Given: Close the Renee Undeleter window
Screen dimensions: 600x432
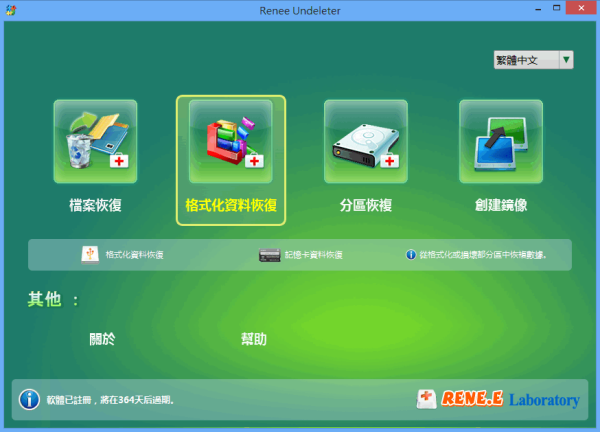Looking at the screenshot, I should click(x=581, y=8).
